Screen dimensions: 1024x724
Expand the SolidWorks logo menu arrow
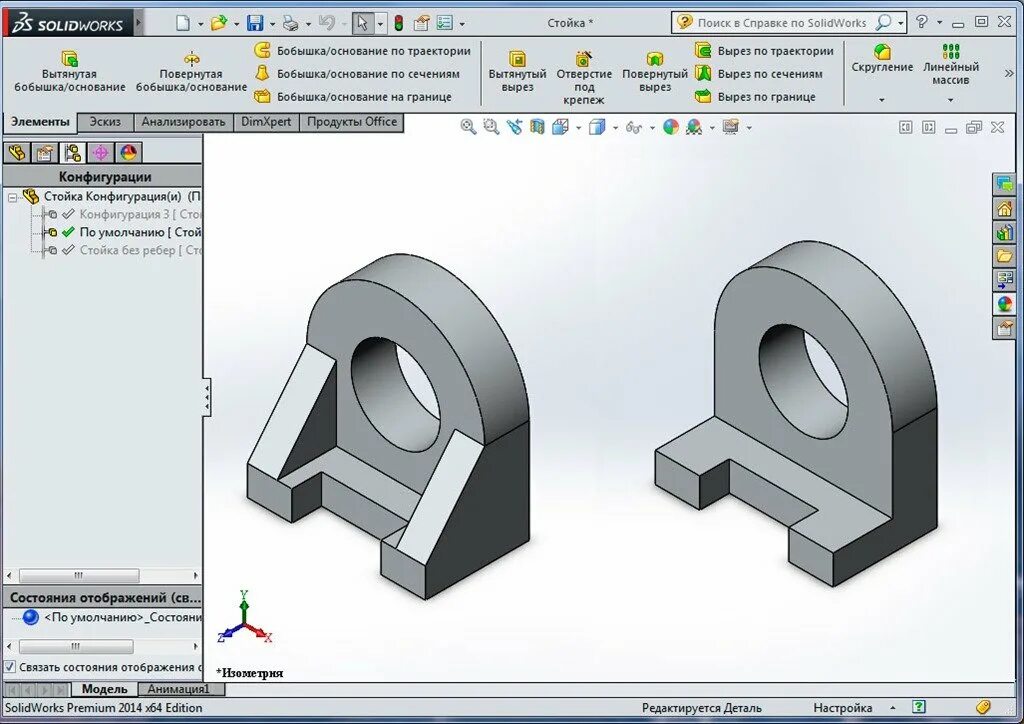(138, 23)
